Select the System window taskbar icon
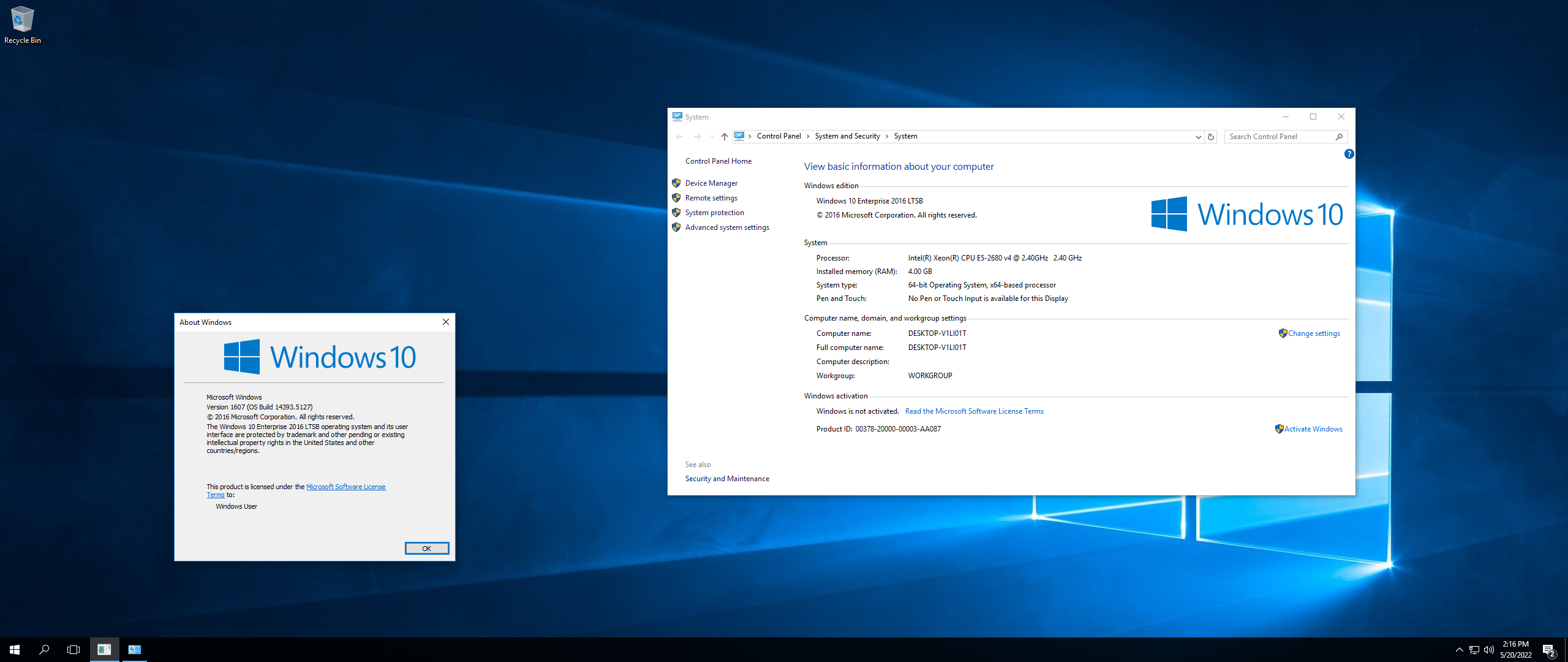Screen dimensions: 1568x662 (x=135, y=650)
